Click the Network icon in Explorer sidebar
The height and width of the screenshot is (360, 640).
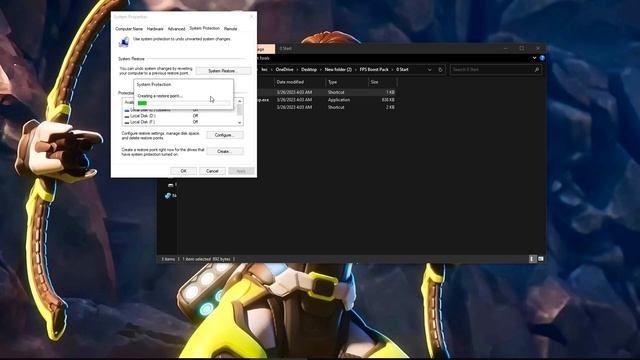(x=168, y=196)
